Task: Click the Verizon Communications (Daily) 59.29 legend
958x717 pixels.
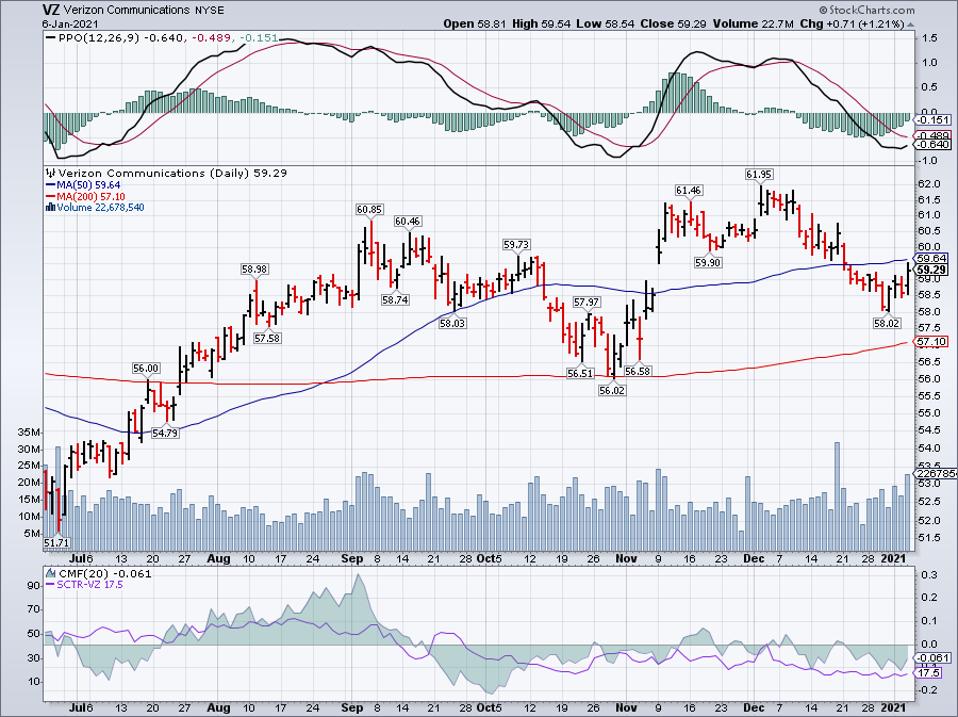Action: click(173, 173)
